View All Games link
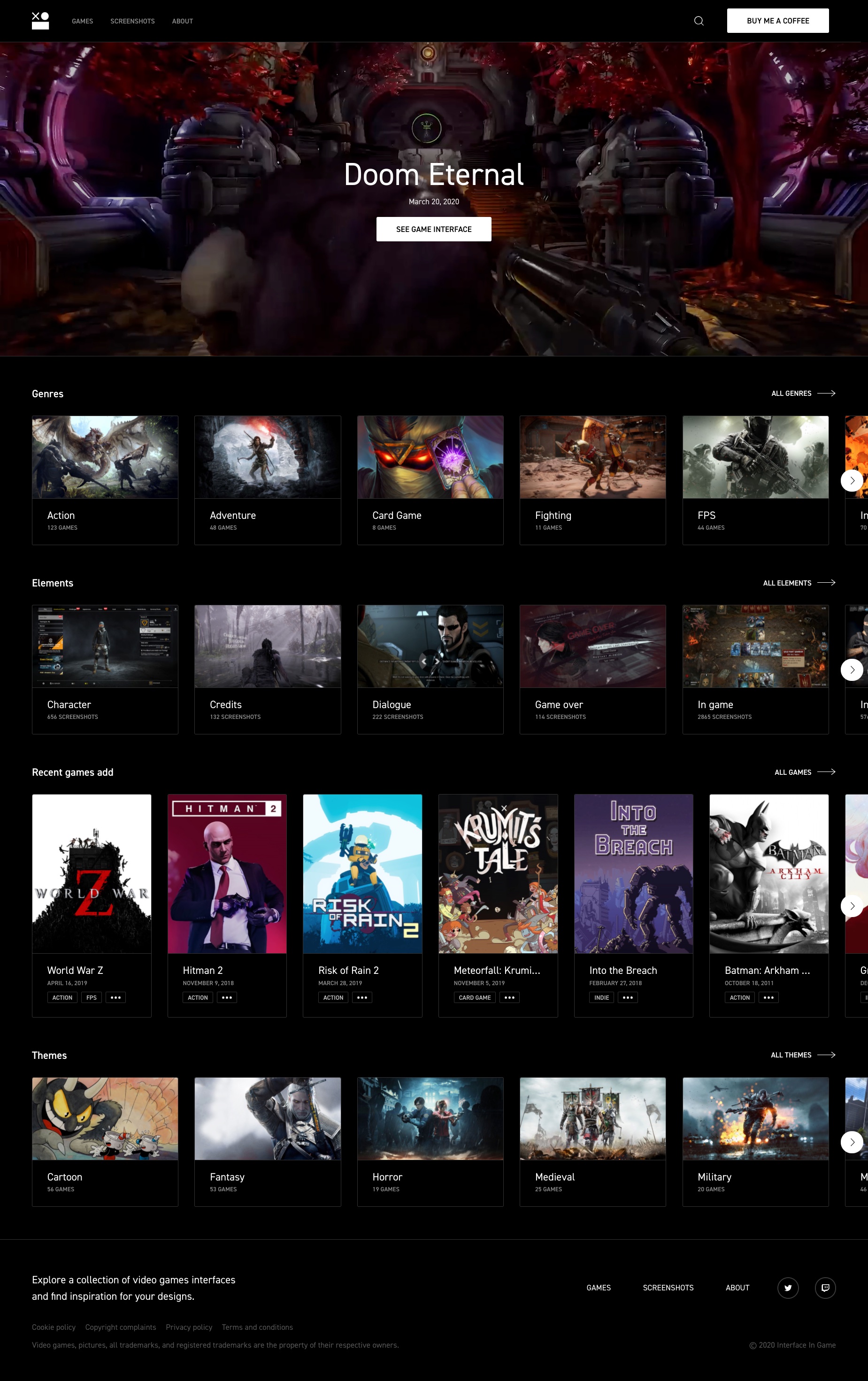The height and width of the screenshot is (1381, 868). point(805,772)
